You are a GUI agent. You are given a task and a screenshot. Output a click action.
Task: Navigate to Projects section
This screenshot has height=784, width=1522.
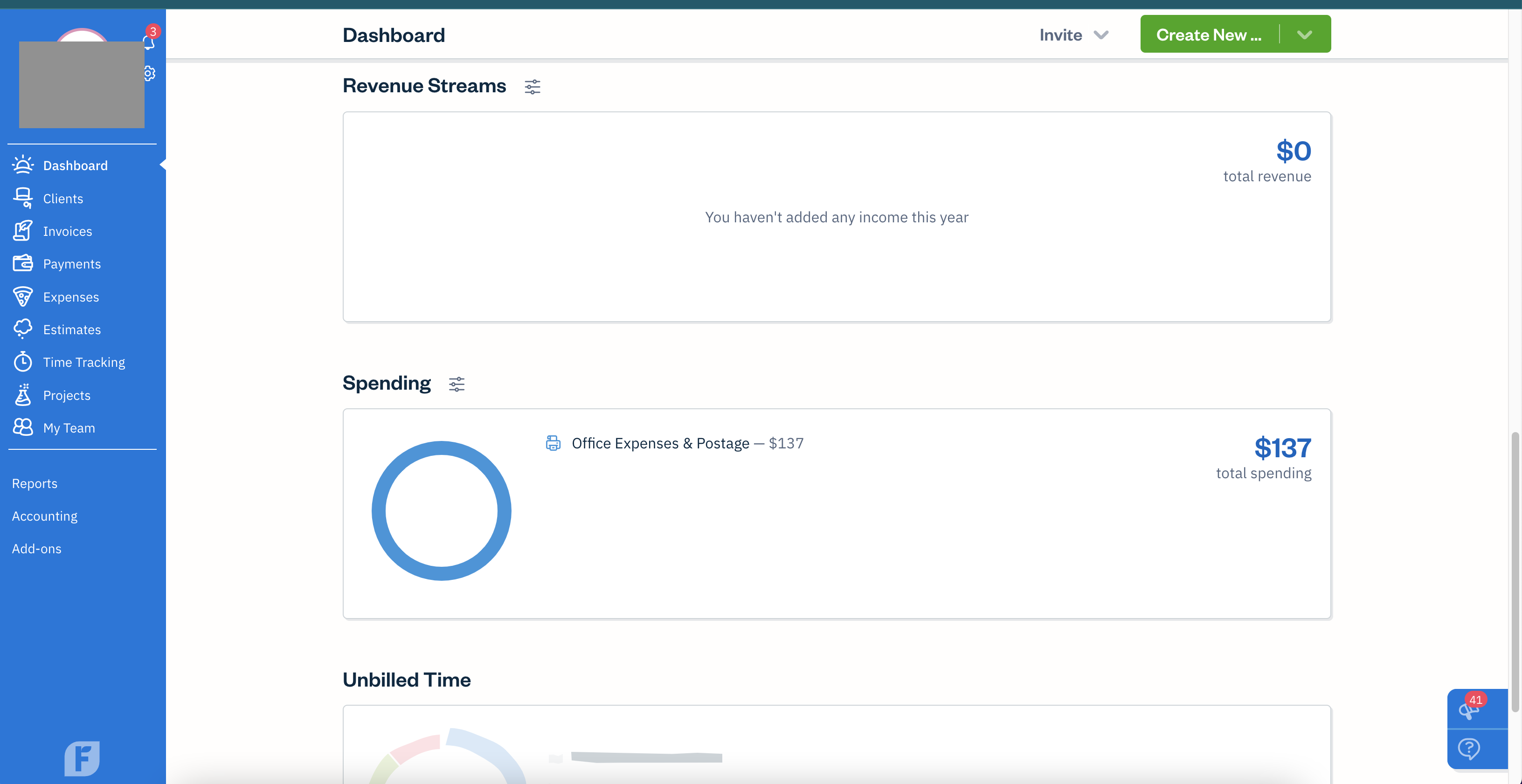[x=66, y=395]
